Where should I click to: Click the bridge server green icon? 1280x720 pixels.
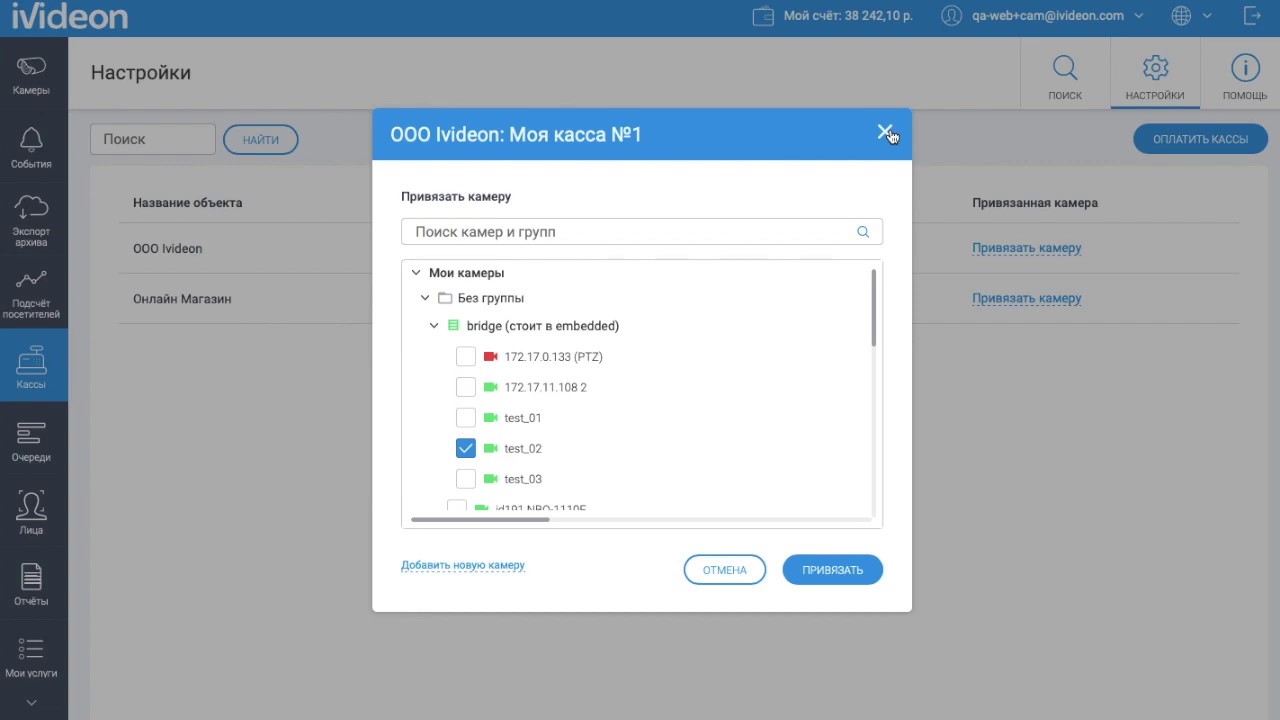(453, 326)
